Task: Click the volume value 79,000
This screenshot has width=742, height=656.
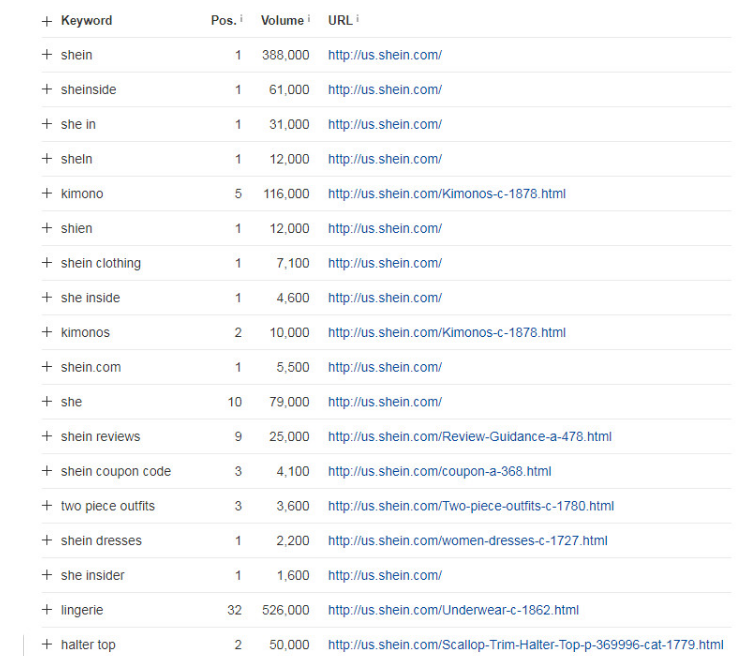Action: pos(289,402)
